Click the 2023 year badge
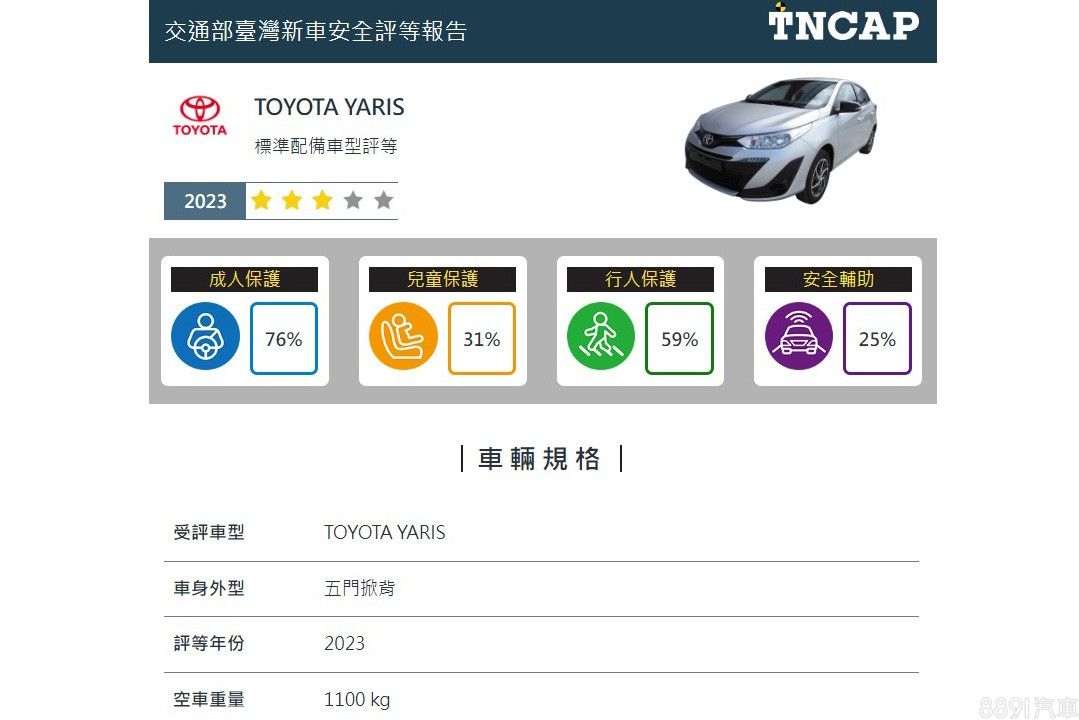The image size is (1079, 720). pyautogui.click(x=205, y=201)
